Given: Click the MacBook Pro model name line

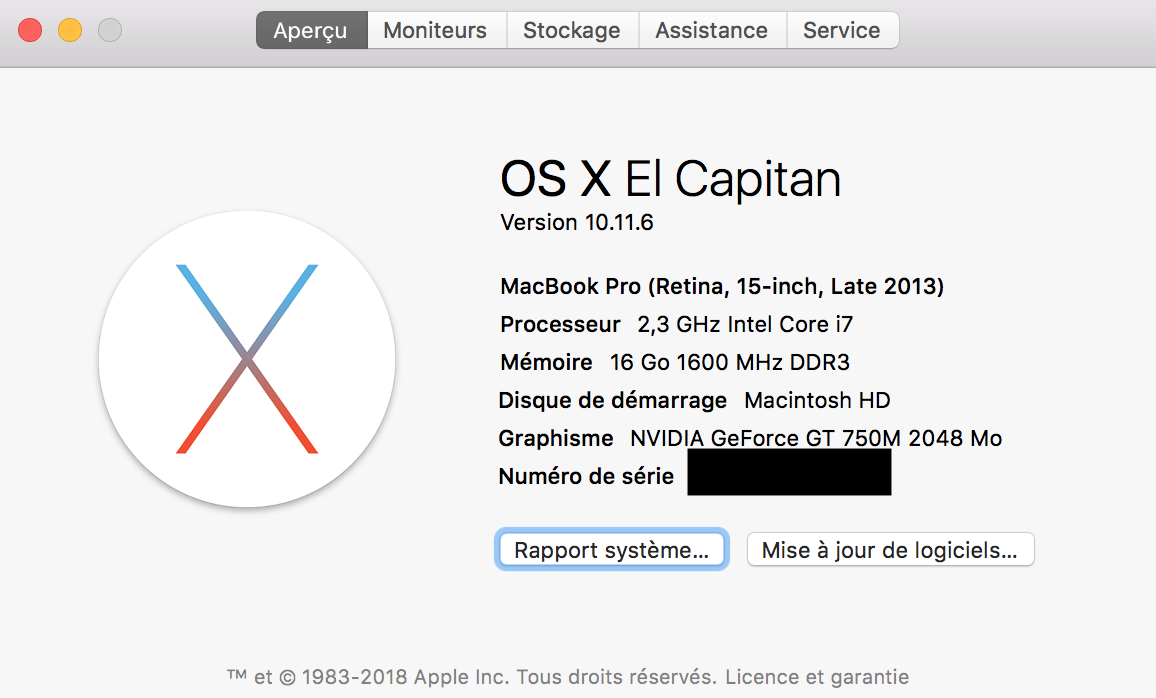Looking at the screenshot, I should pyautogui.click(x=722, y=287).
